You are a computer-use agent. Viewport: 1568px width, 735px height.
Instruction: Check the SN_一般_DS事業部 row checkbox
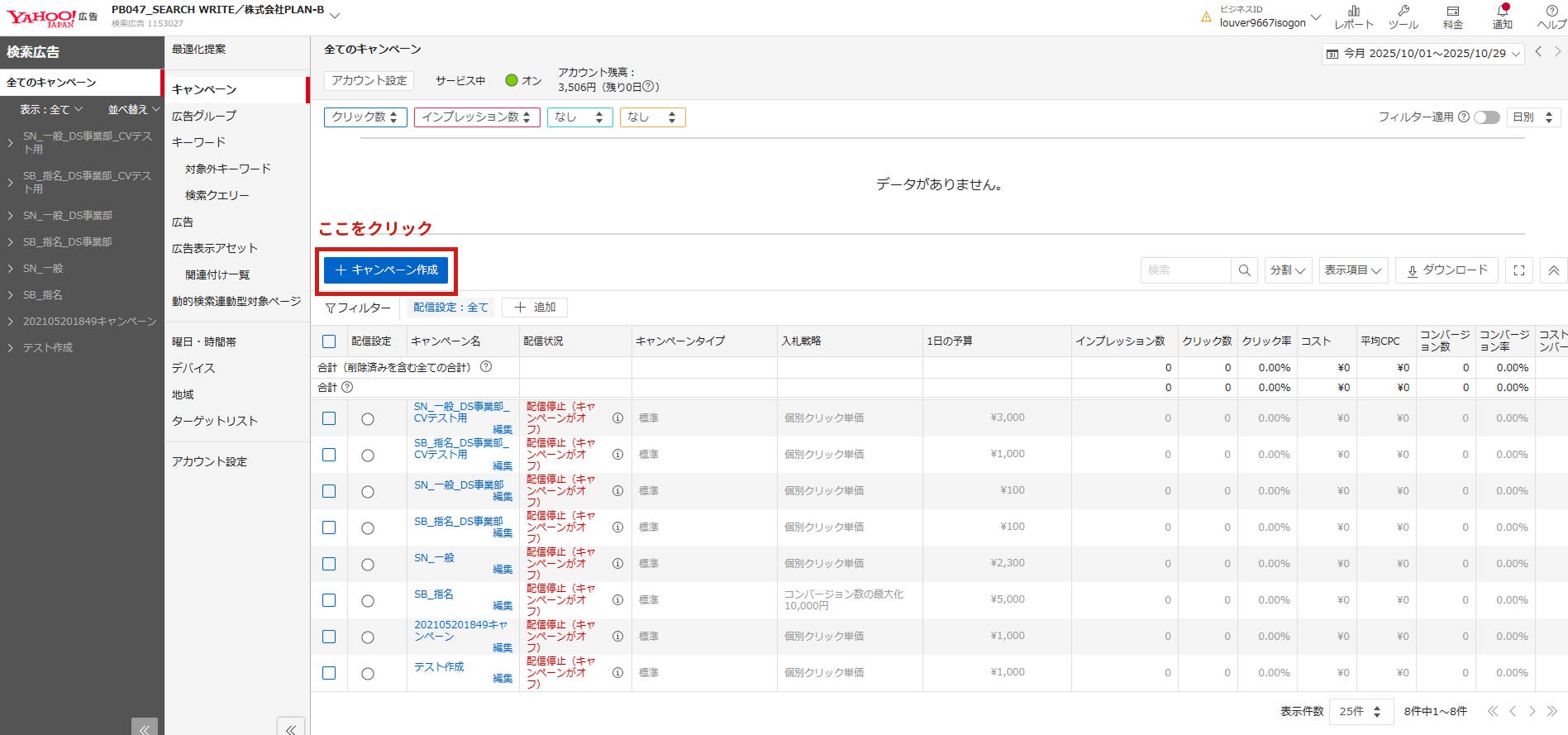pos(329,491)
